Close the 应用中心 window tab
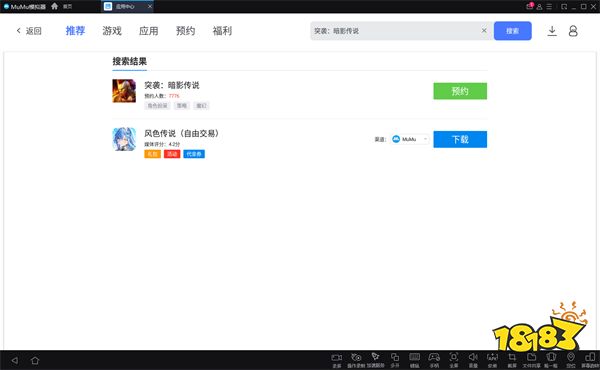 (150, 7)
